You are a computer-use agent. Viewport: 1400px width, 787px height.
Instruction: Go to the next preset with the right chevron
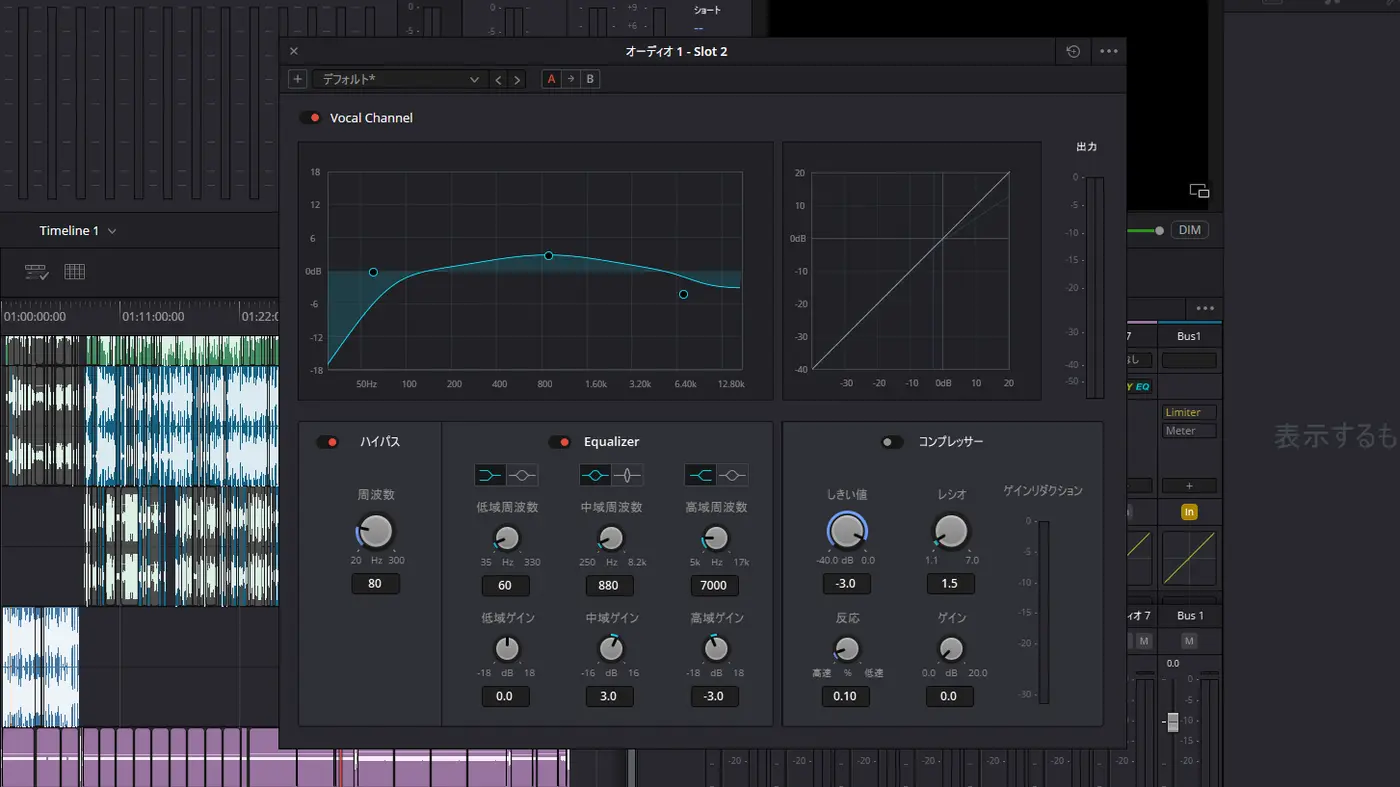517,79
